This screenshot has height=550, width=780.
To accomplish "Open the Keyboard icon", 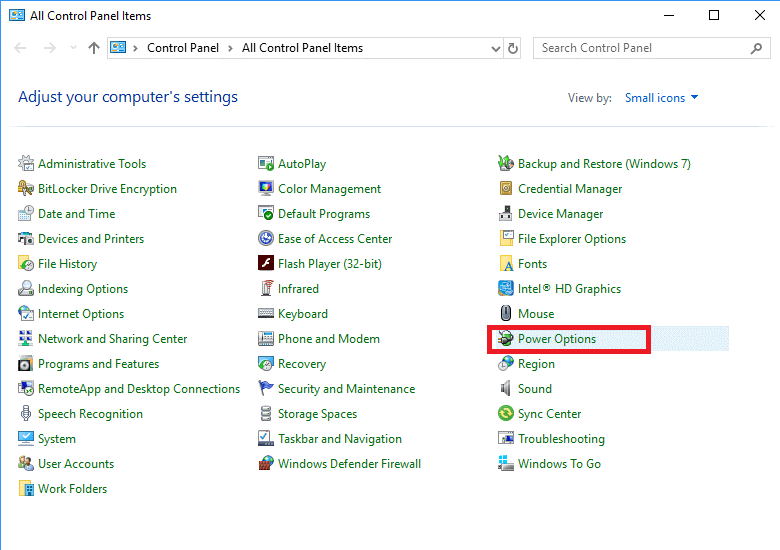I will [x=266, y=314].
